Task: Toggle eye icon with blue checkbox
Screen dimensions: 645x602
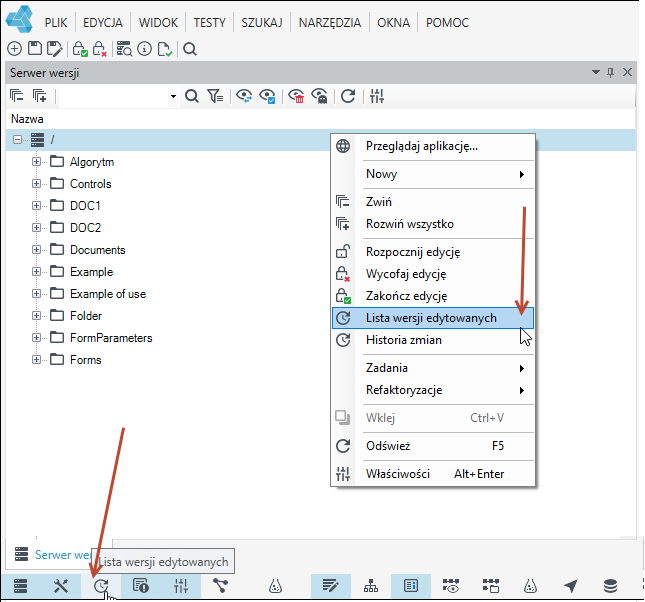Action: click(267, 96)
